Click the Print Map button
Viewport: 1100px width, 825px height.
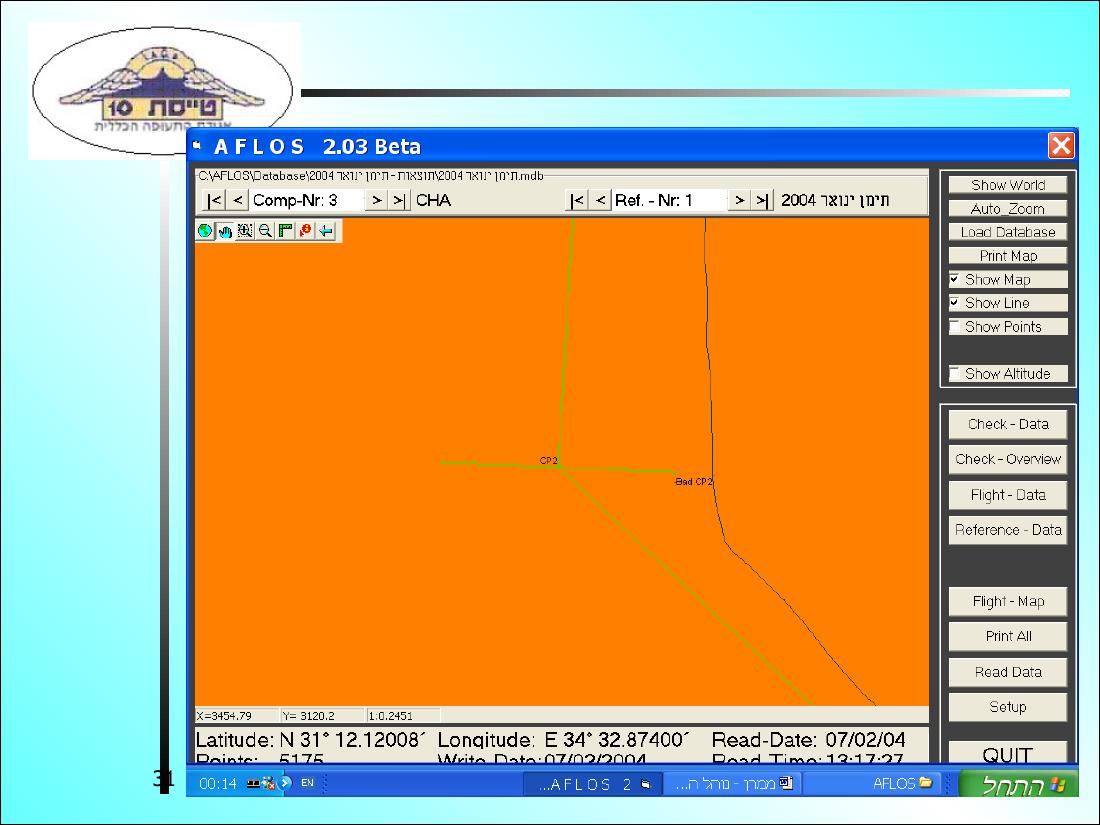[x=1008, y=256]
